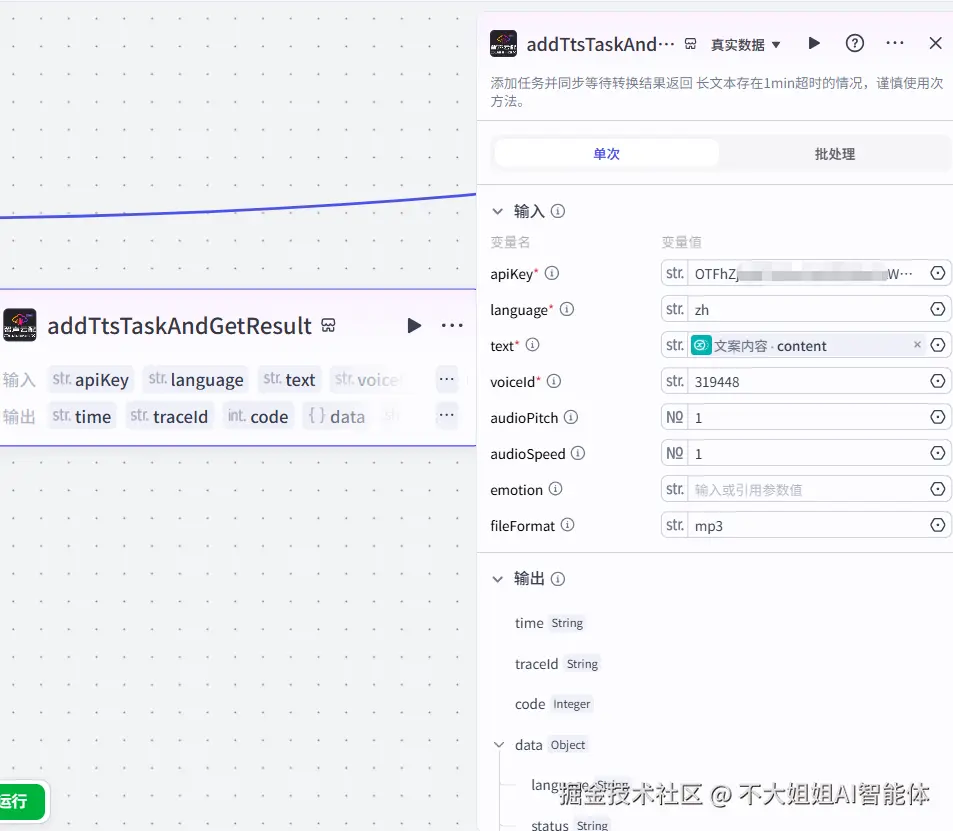Open help with the question mark icon
The image size is (953, 831).
pyautogui.click(x=853, y=43)
